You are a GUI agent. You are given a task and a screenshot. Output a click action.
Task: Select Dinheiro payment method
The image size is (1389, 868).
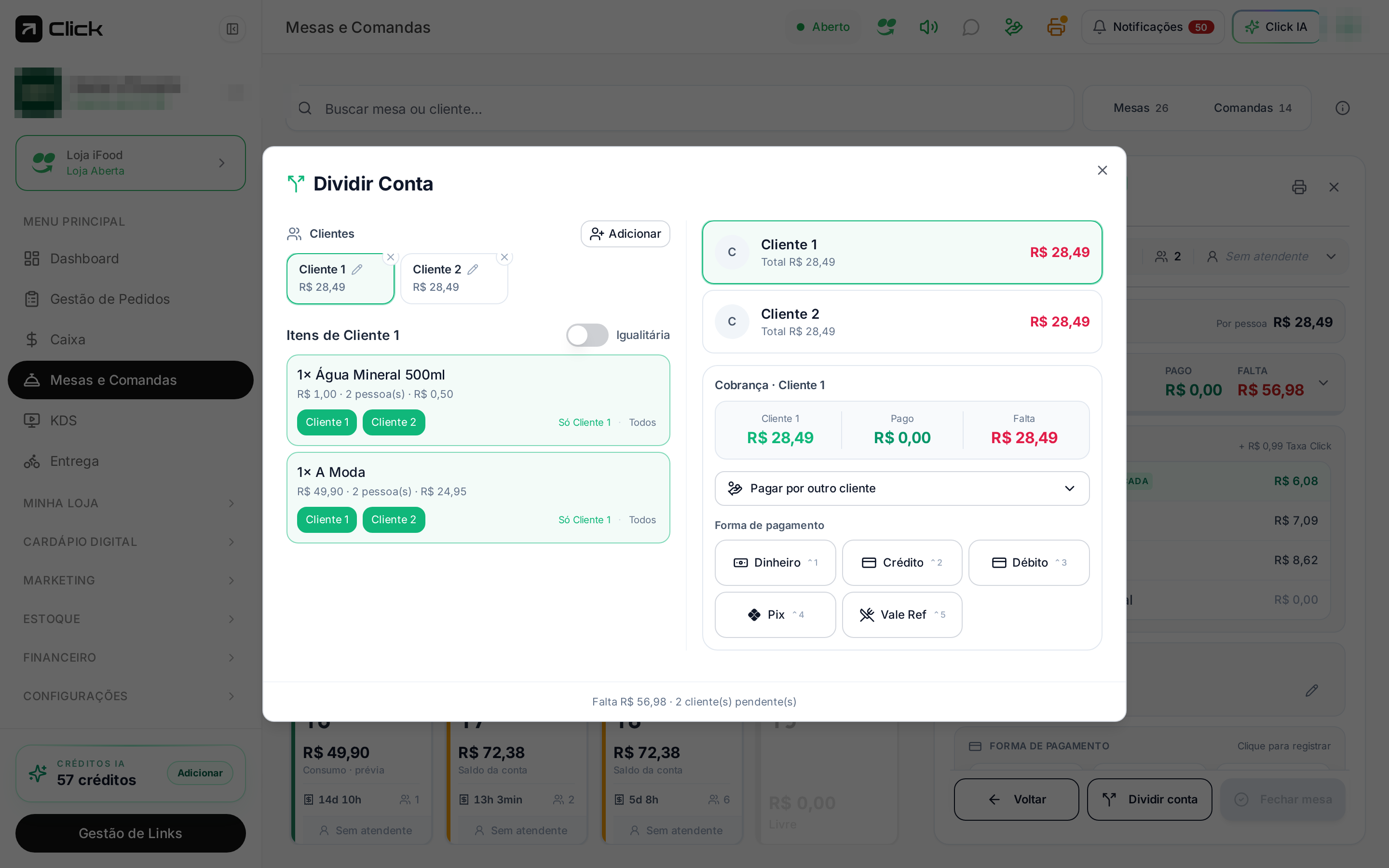[x=775, y=563]
